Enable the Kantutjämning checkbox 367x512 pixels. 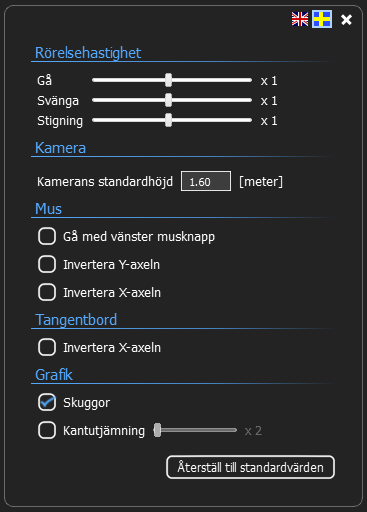tap(47, 430)
